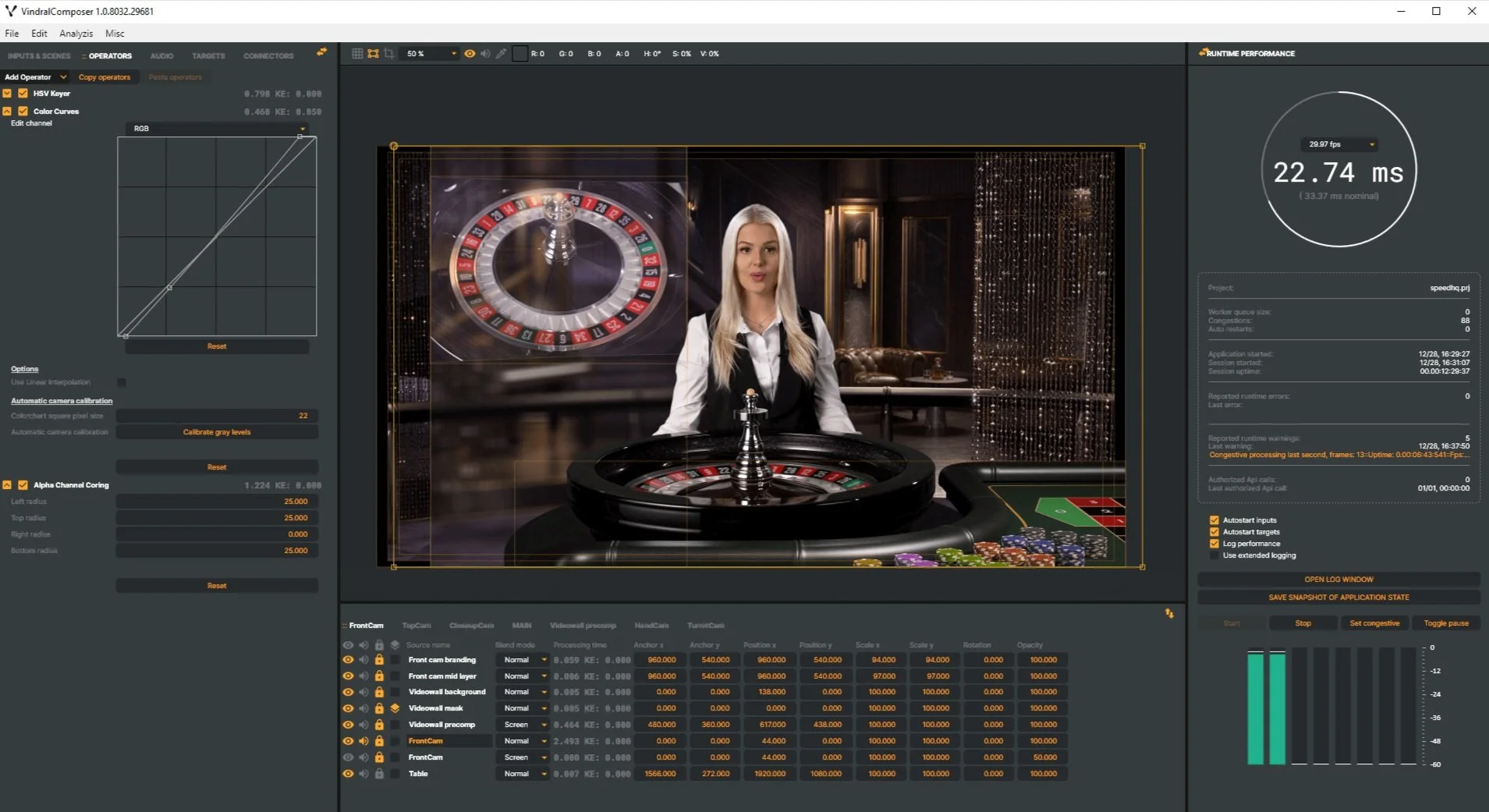Select the crop tool in the preview toolbar
Viewport: 1489px width, 812px height.
[388, 53]
